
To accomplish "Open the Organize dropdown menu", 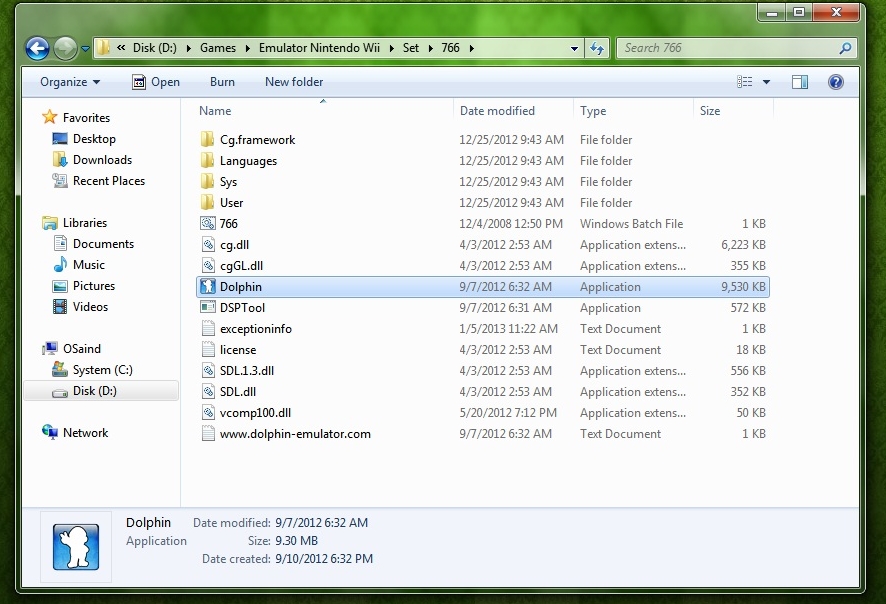I will tap(69, 82).
